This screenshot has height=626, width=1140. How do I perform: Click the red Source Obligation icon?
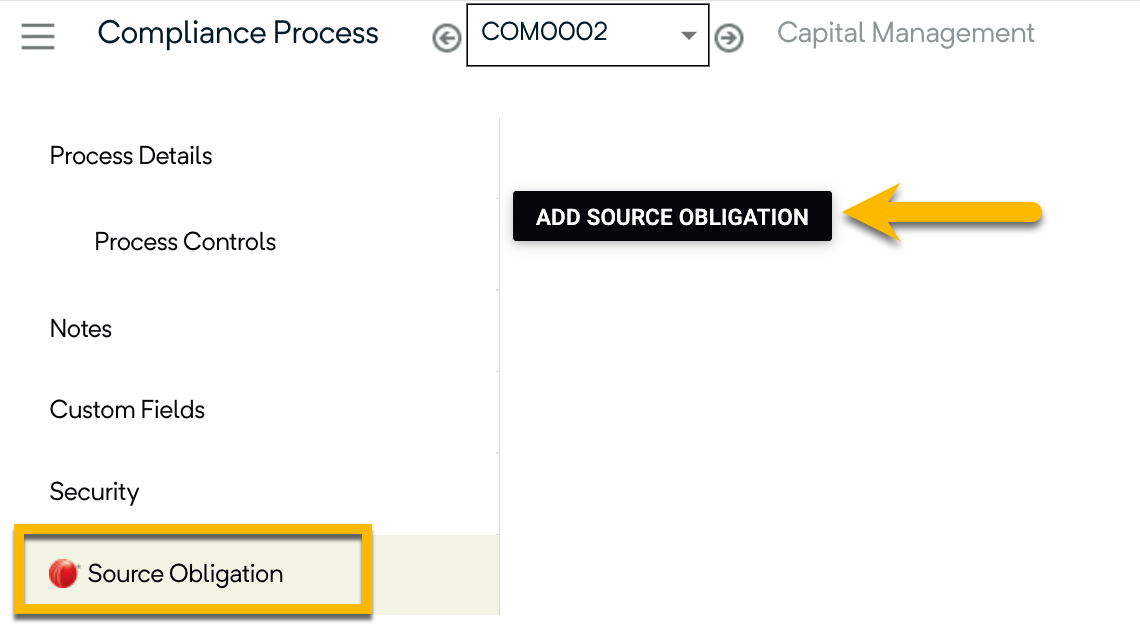click(x=63, y=574)
